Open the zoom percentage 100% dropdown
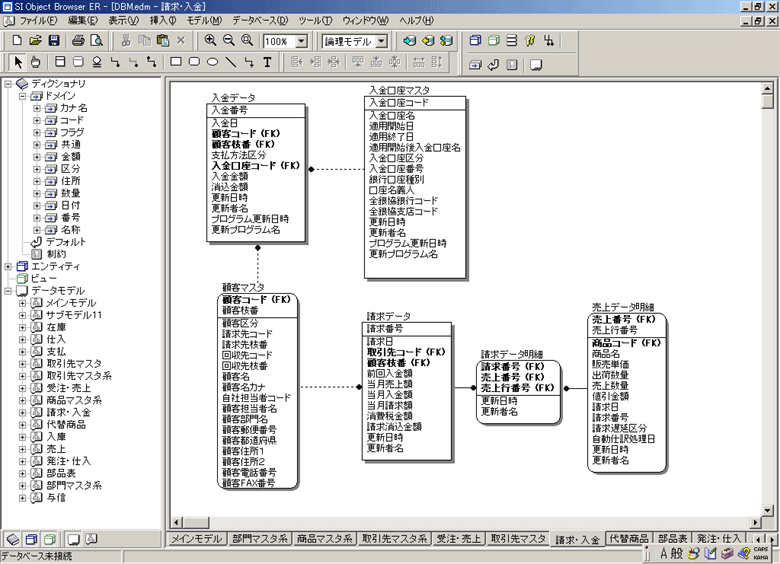Screen dimensions: 780x564 click(301, 41)
